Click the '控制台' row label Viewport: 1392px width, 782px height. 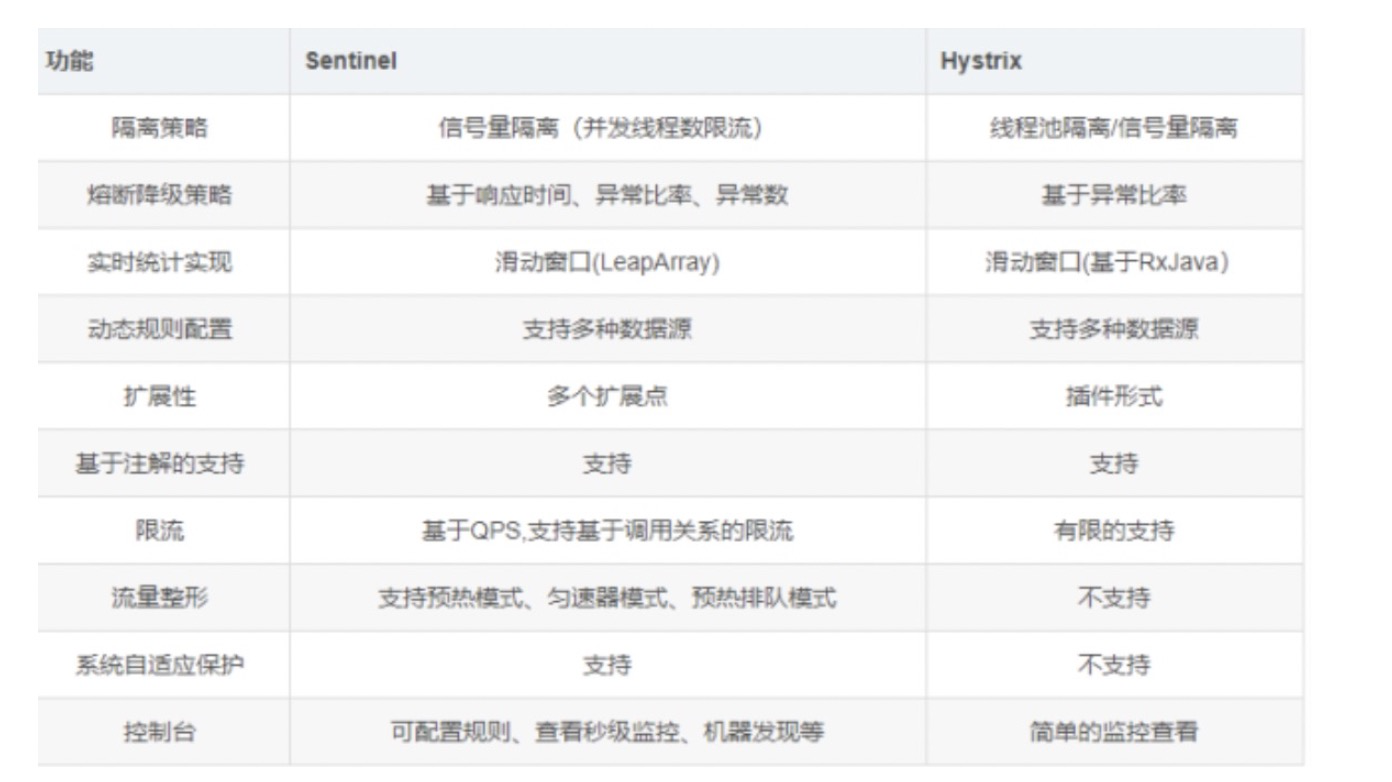[160, 731]
